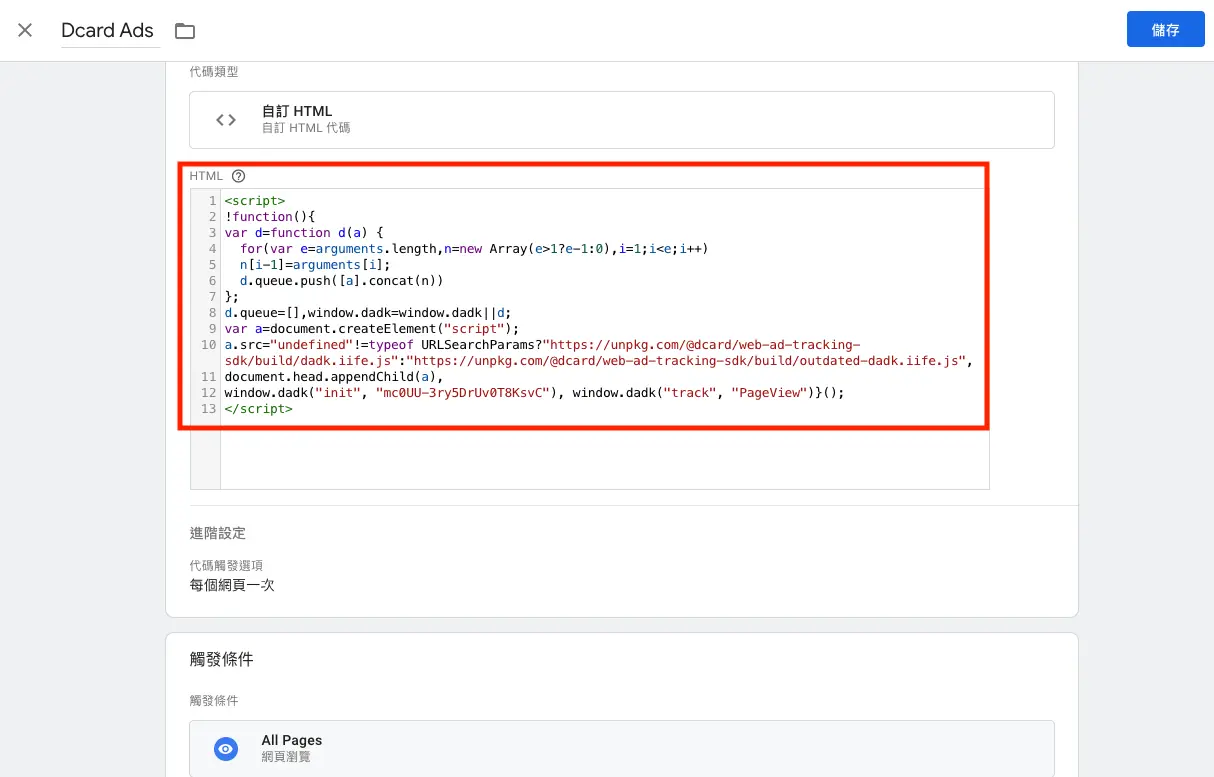
Task: Click the "mc0UU-3ry5DrUv0T8KsvC" init string
Action: (x=462, y=393)
